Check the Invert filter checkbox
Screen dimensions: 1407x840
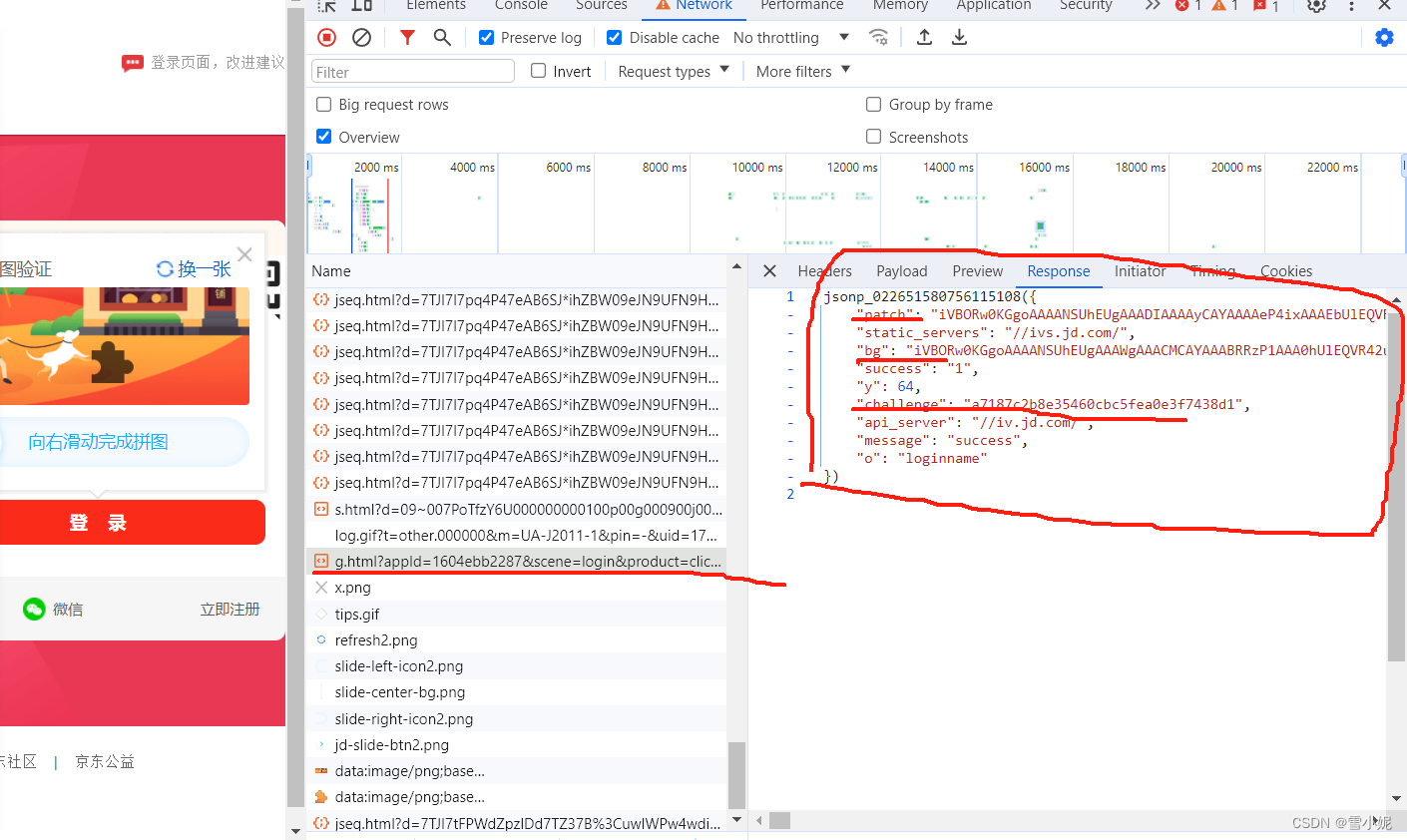click(x=538, y=71)
